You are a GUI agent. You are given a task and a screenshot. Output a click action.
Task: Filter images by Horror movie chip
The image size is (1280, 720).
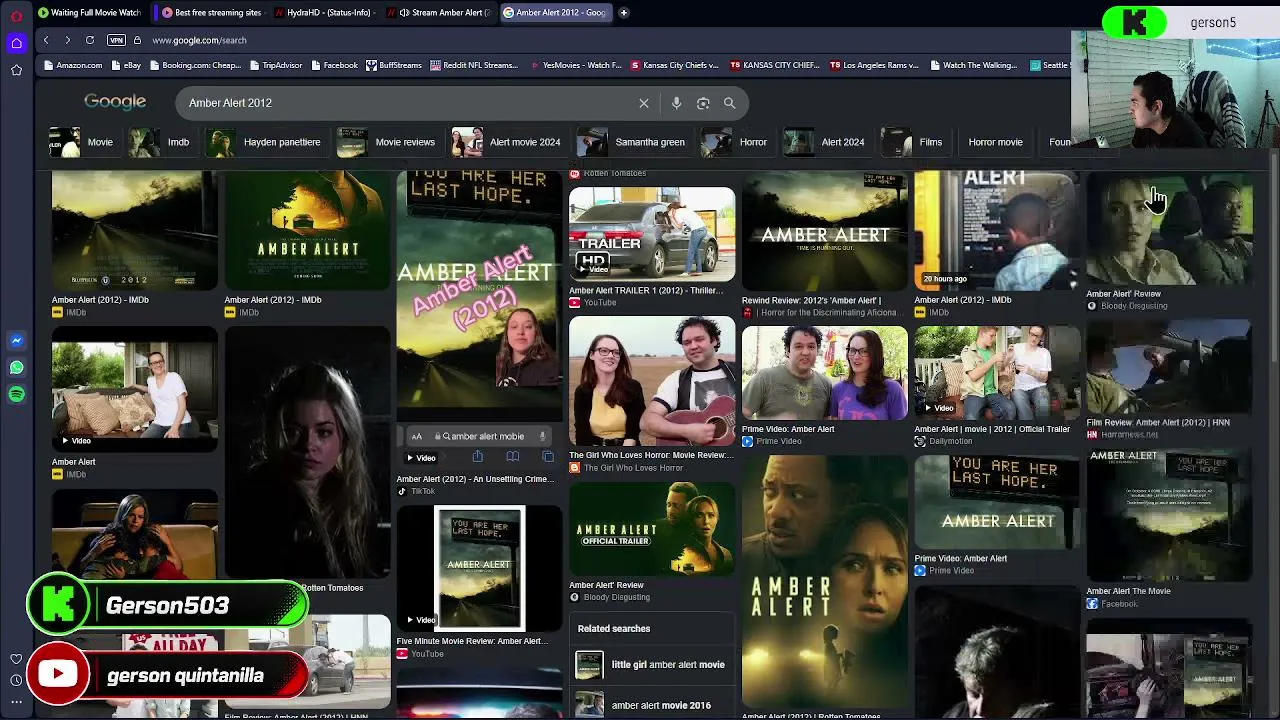(995, 142)
